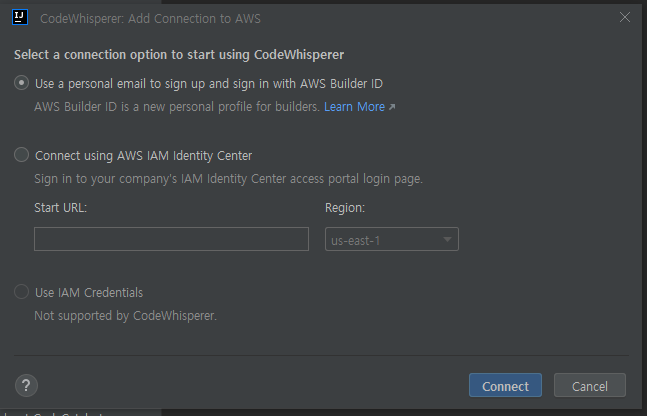This screenshot has width=647, height=416.
Task: Click 'Not supported by CodeWhisperer.' text
Action: point(125,316)
